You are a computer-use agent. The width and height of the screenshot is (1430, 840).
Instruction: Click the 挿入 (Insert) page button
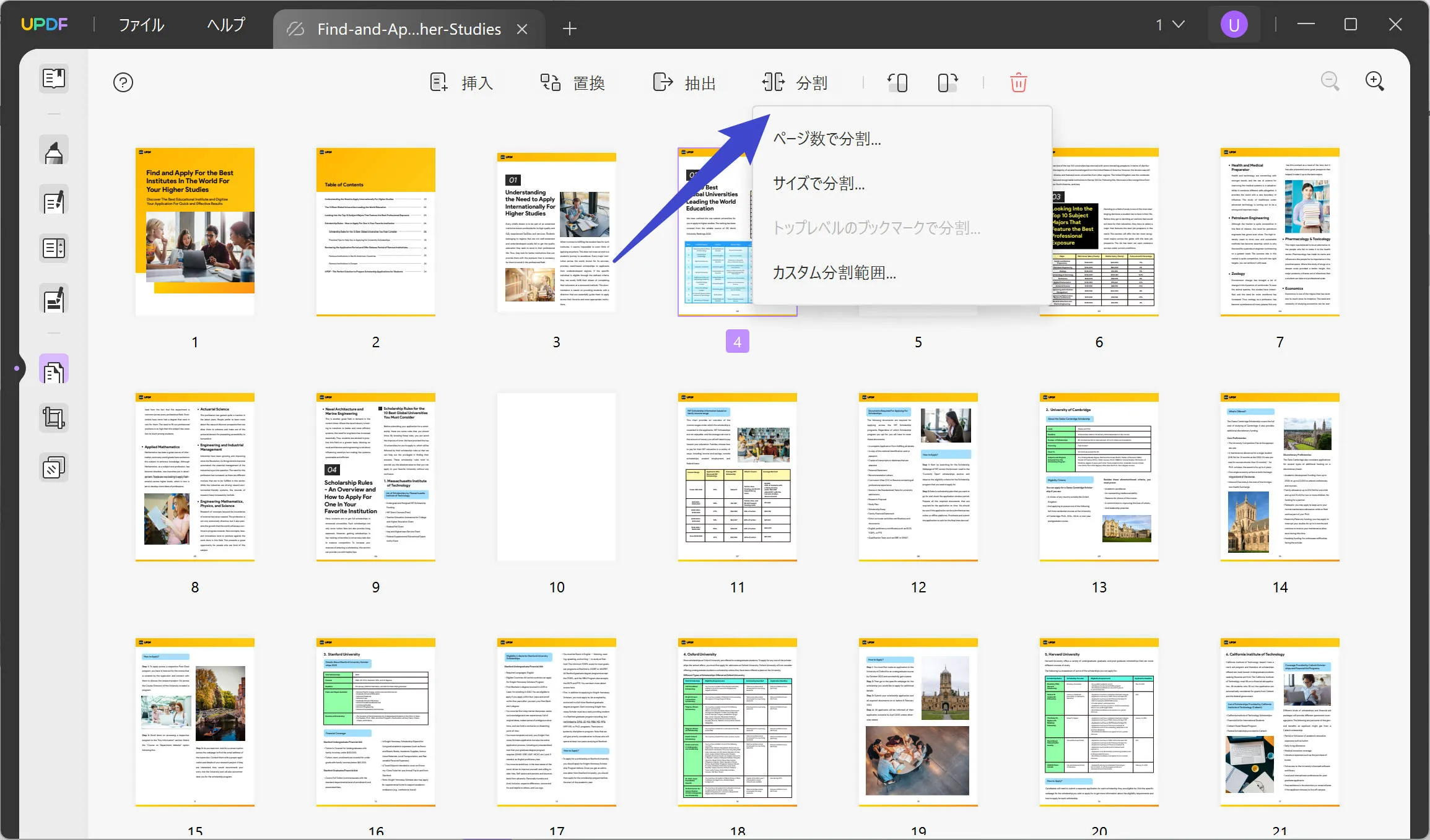coord(461,82)
